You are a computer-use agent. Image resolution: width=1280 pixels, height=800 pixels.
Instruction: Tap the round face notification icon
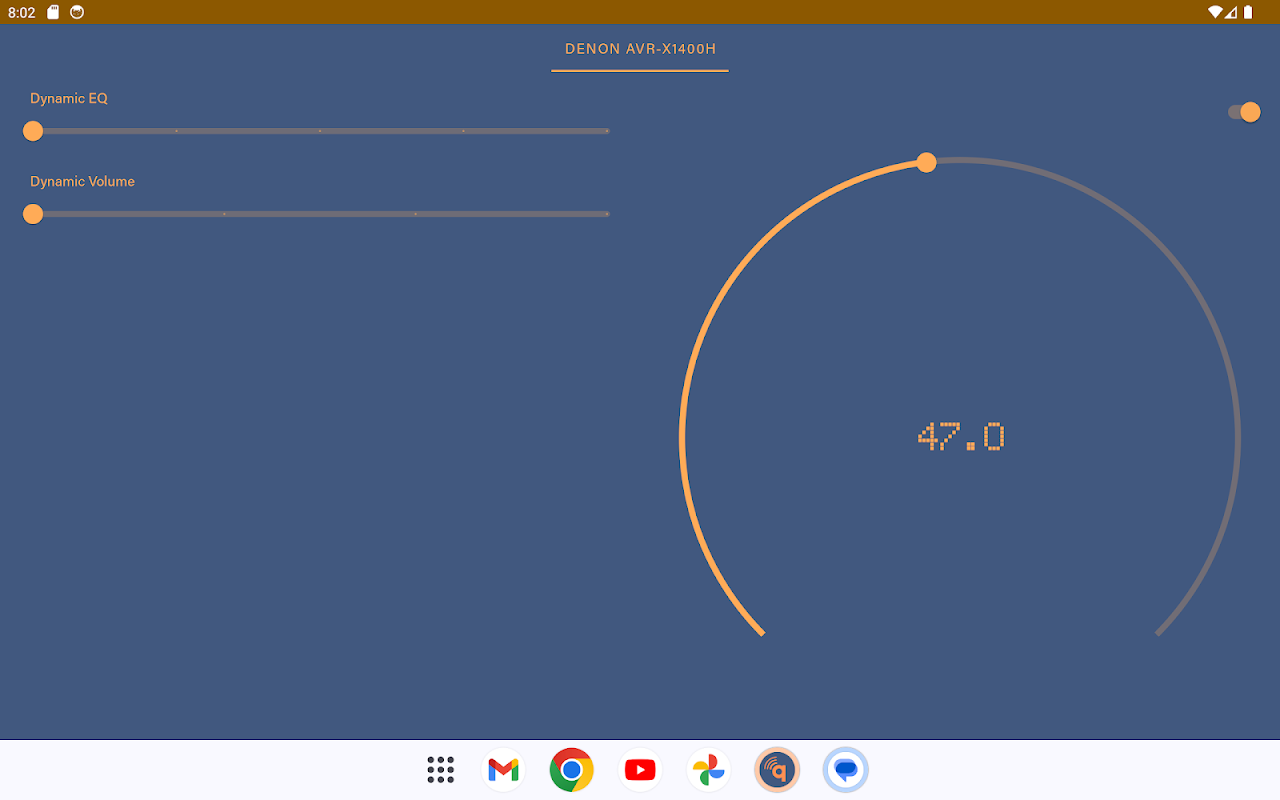click(77, 12)
